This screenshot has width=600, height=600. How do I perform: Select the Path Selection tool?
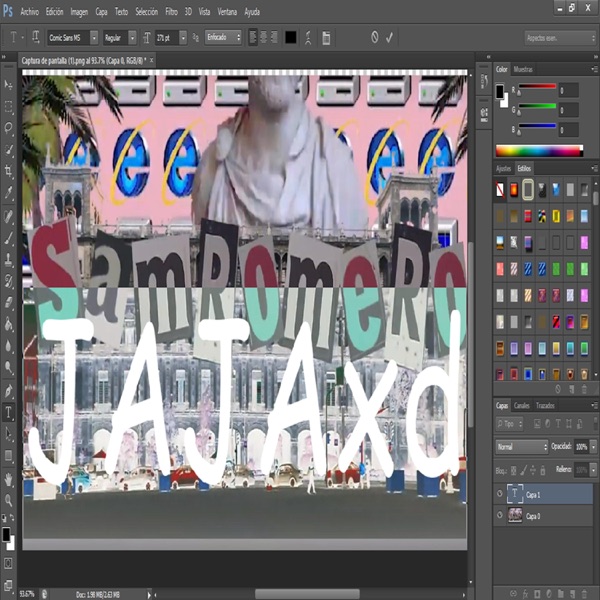pyautogui.click(x=8, y=434)
